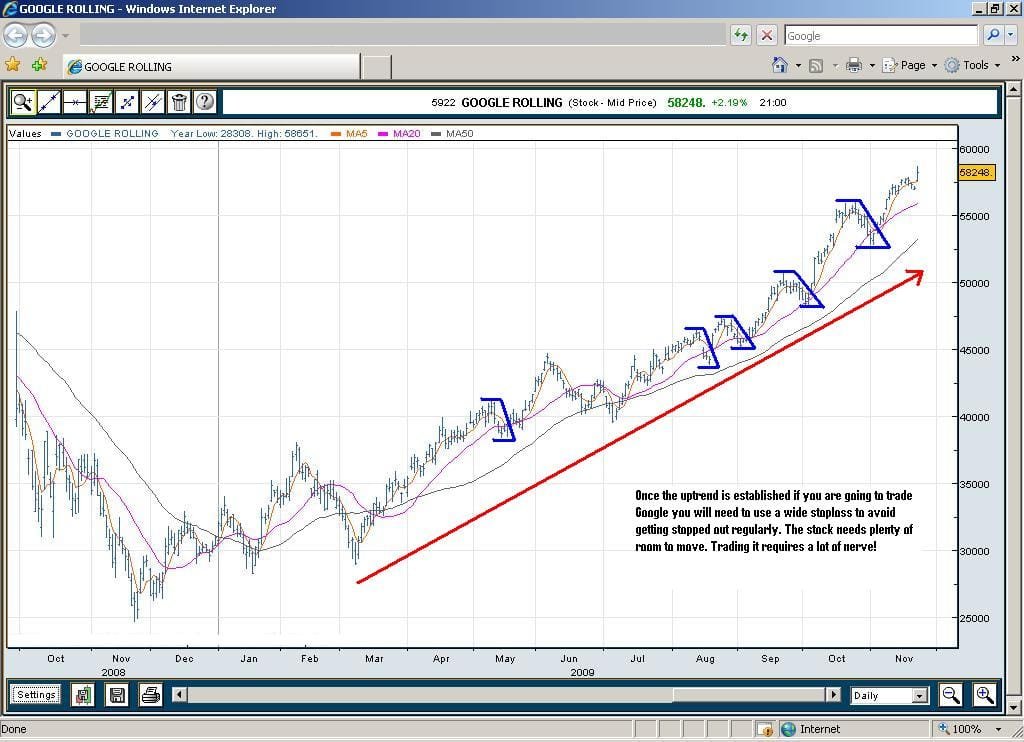
Task: Click the 58248 price label on axis
Action: 976,172
